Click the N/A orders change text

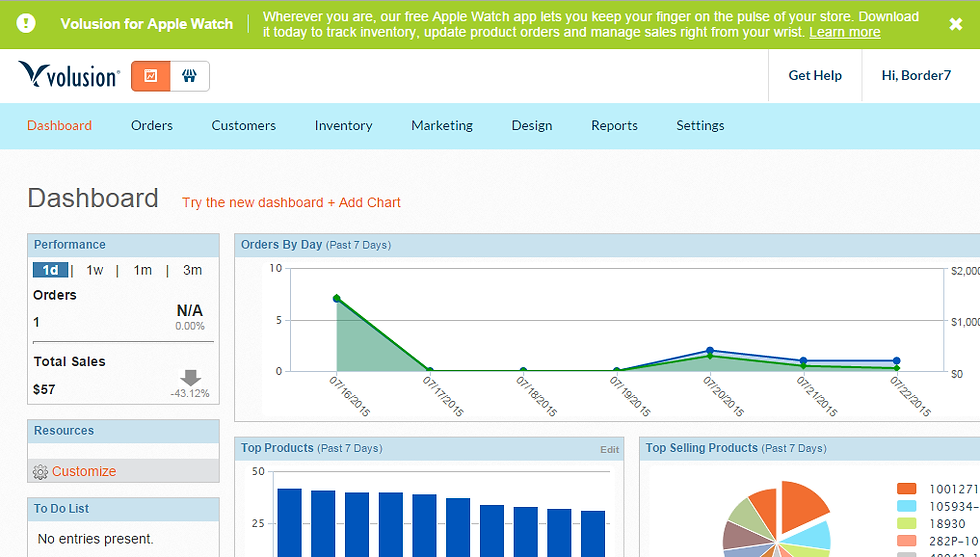[x=190, y=311]
